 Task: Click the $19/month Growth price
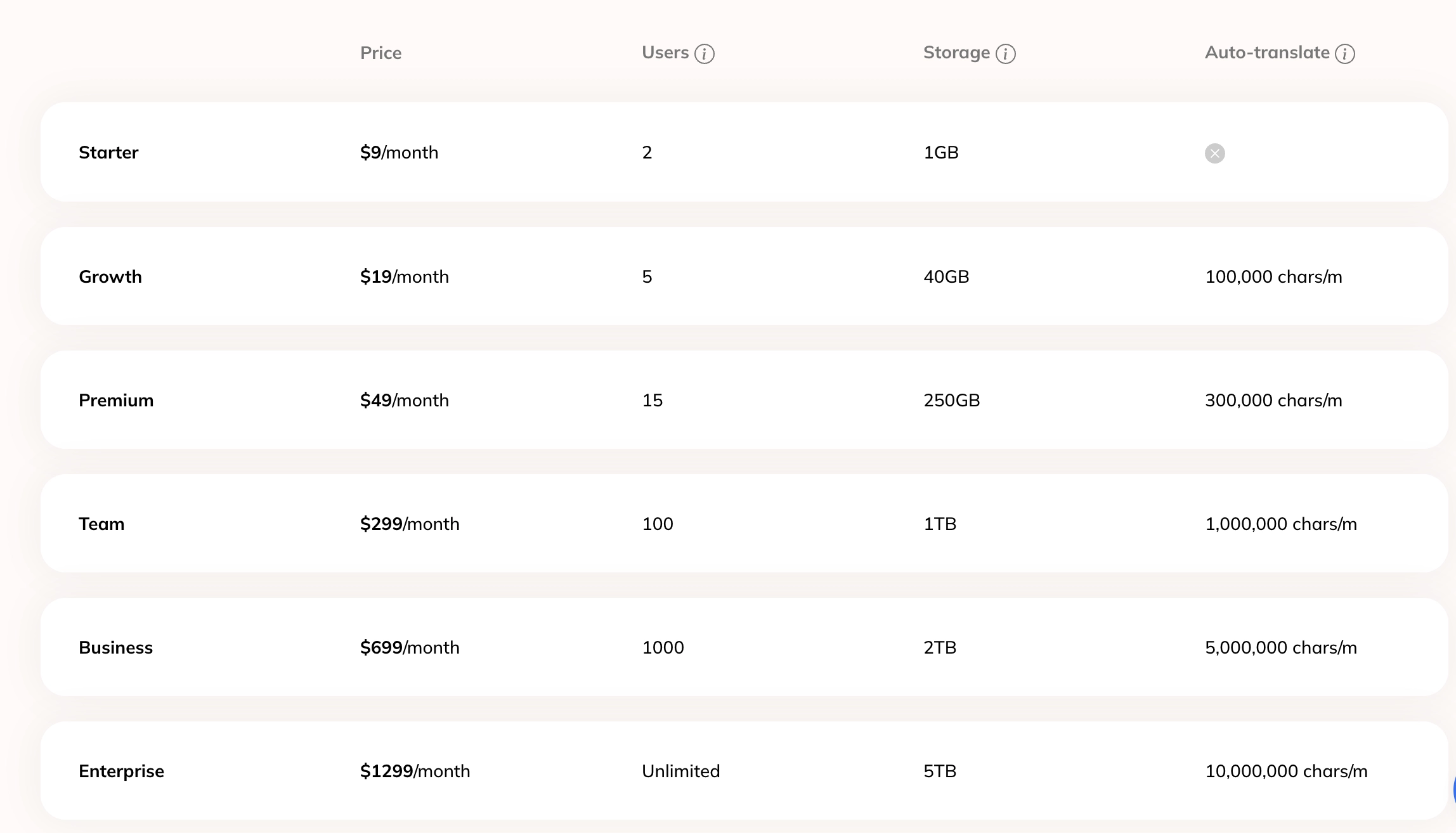click(x=405, y=276)
